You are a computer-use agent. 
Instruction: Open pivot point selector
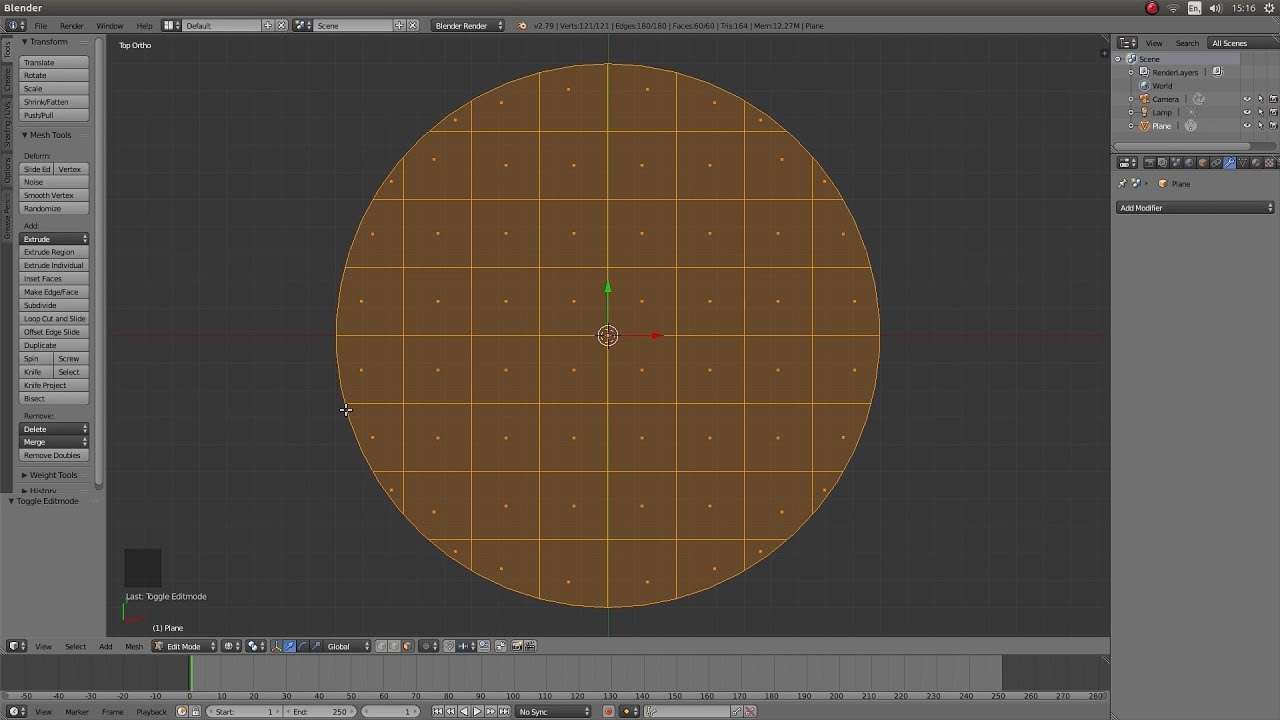255,646
